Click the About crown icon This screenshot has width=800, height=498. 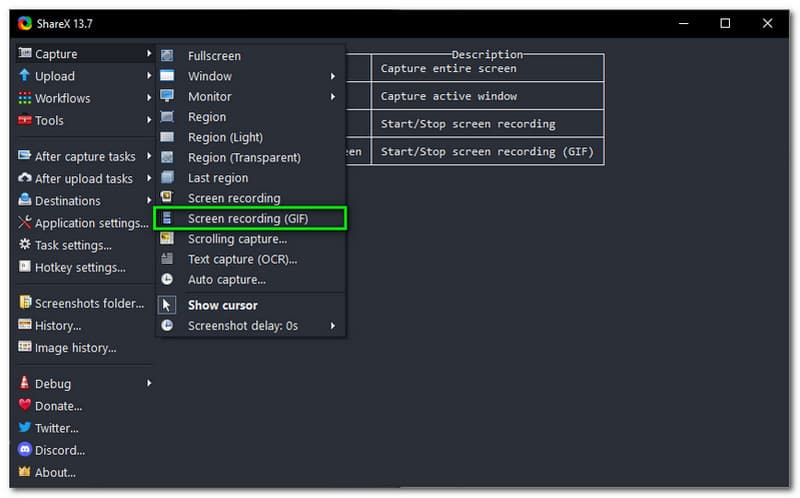tap(25, 472)
